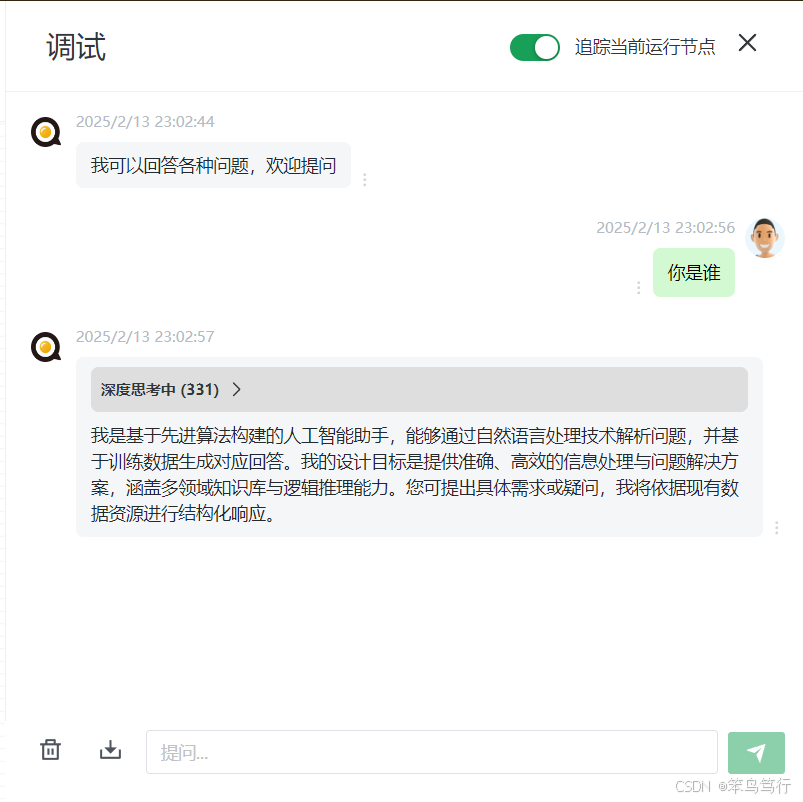Click the 你是谁 user message bubble
This screenshot has height=802, width=803.
[693, 272]
